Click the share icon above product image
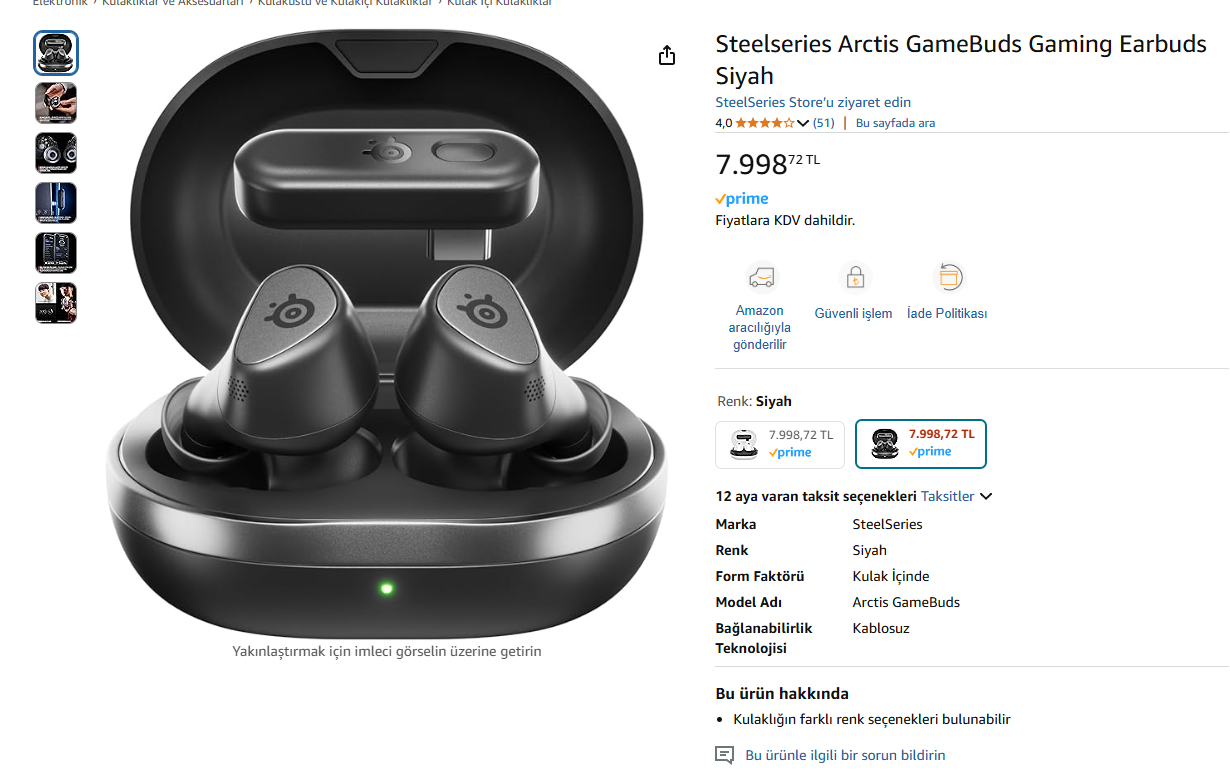This screenshot has width=1230, height=773. (x=667, y=55)
